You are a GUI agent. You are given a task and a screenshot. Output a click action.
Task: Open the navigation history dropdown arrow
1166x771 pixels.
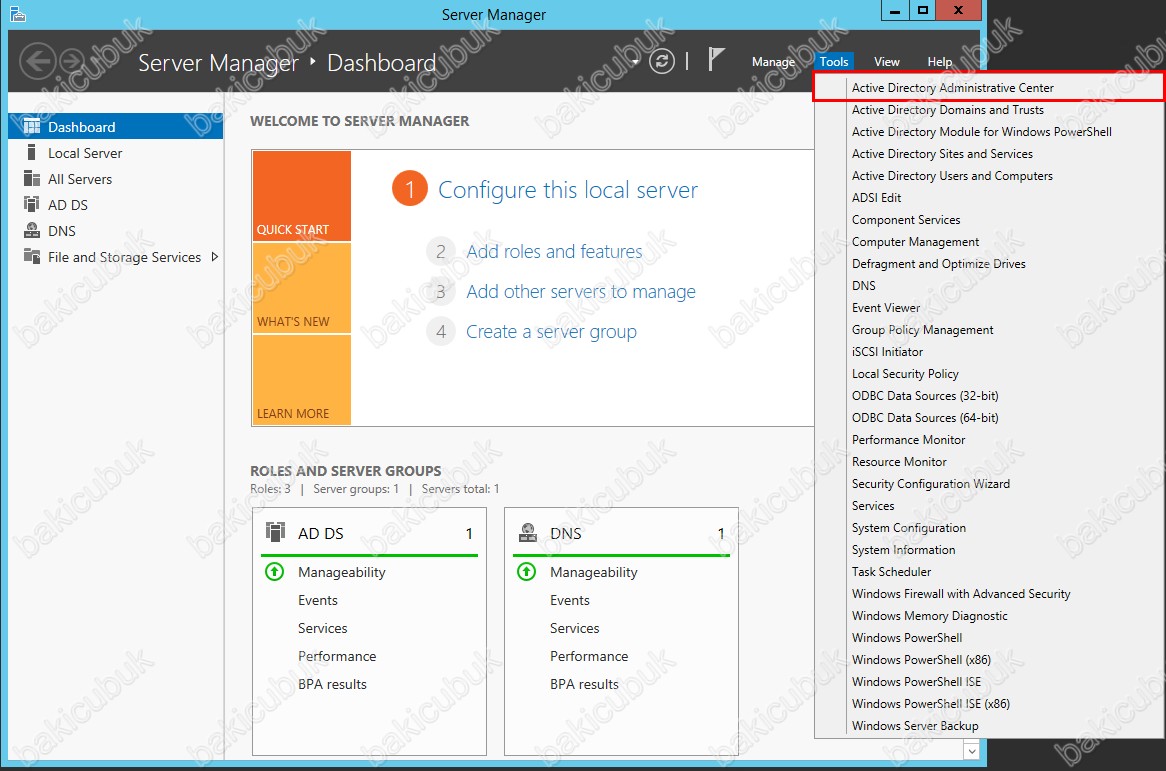(635, 62)
